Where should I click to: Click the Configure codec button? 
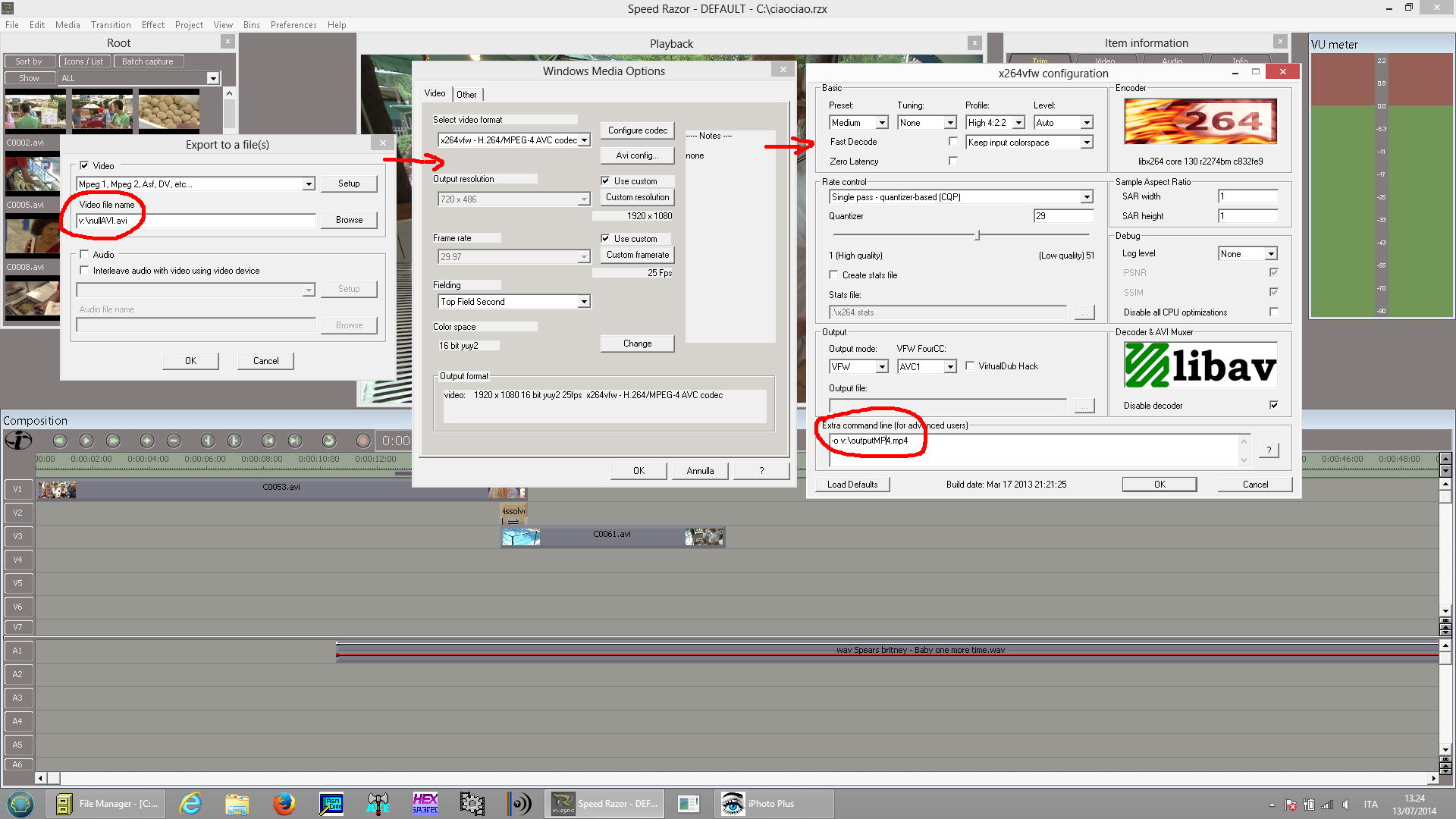[x=637, y=130]
